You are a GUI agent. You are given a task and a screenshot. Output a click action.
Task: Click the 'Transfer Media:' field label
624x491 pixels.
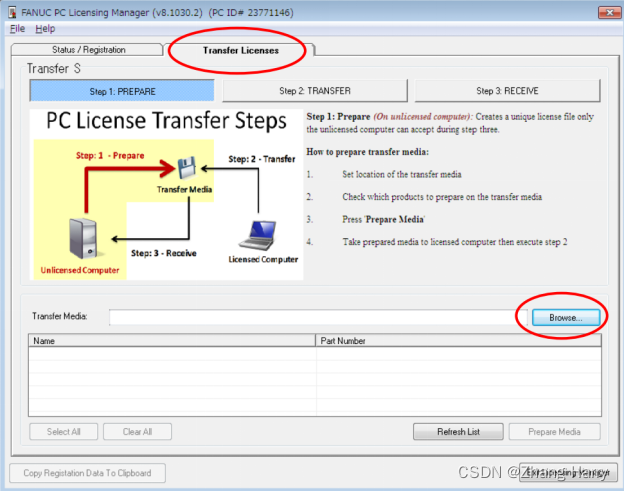(60, 316)
